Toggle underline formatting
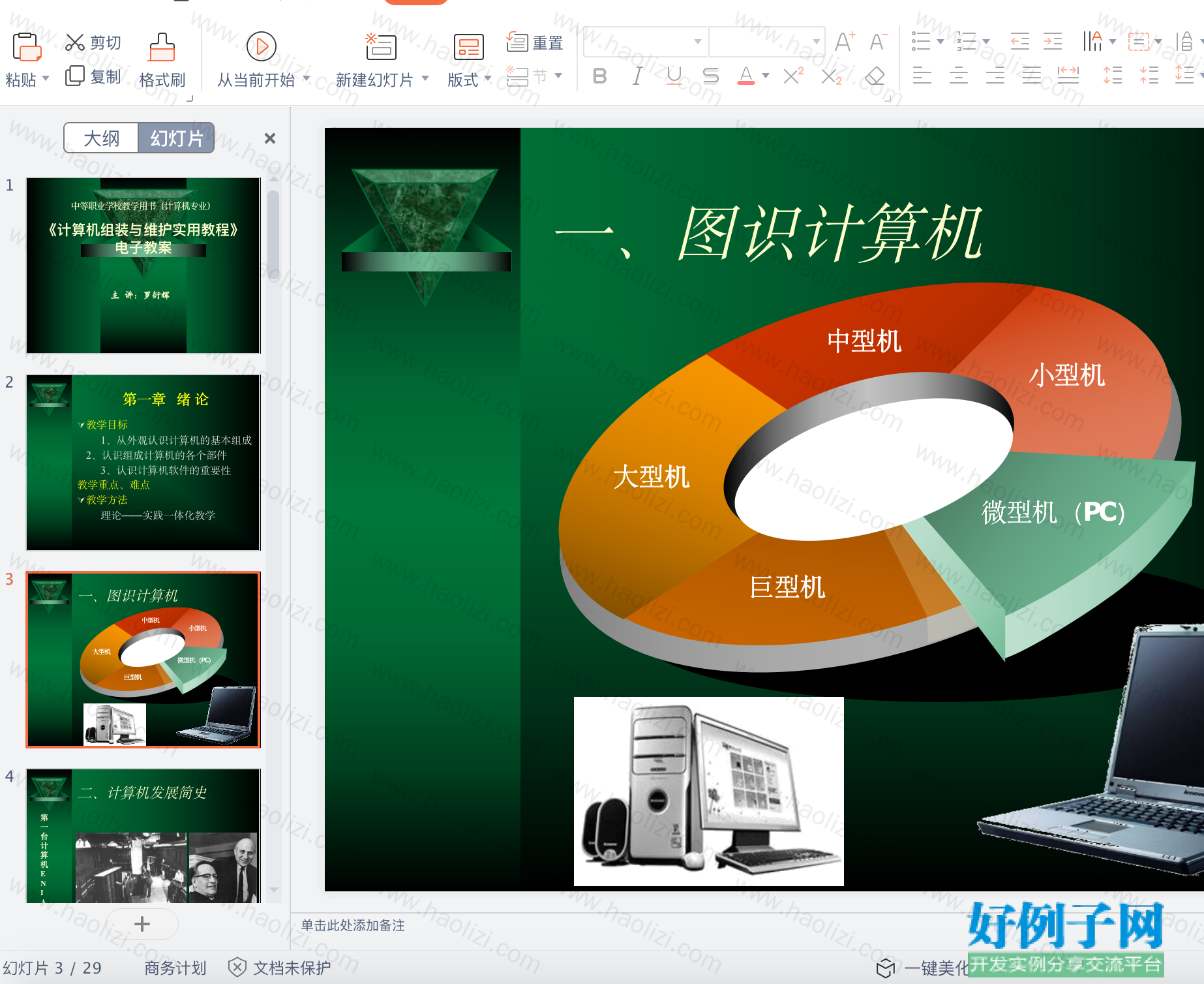 (x=674, y=76)
